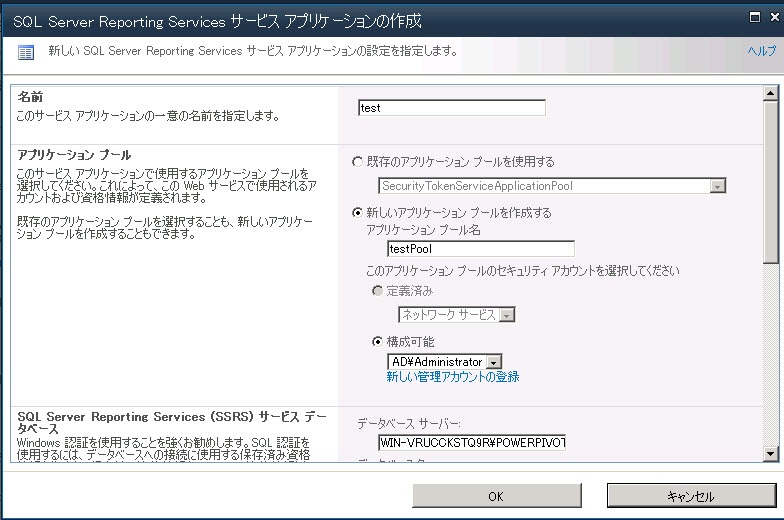This screenshot has width=784, height=520.
Task: Click the データベース サーバー input field
Action: [472, 442]
